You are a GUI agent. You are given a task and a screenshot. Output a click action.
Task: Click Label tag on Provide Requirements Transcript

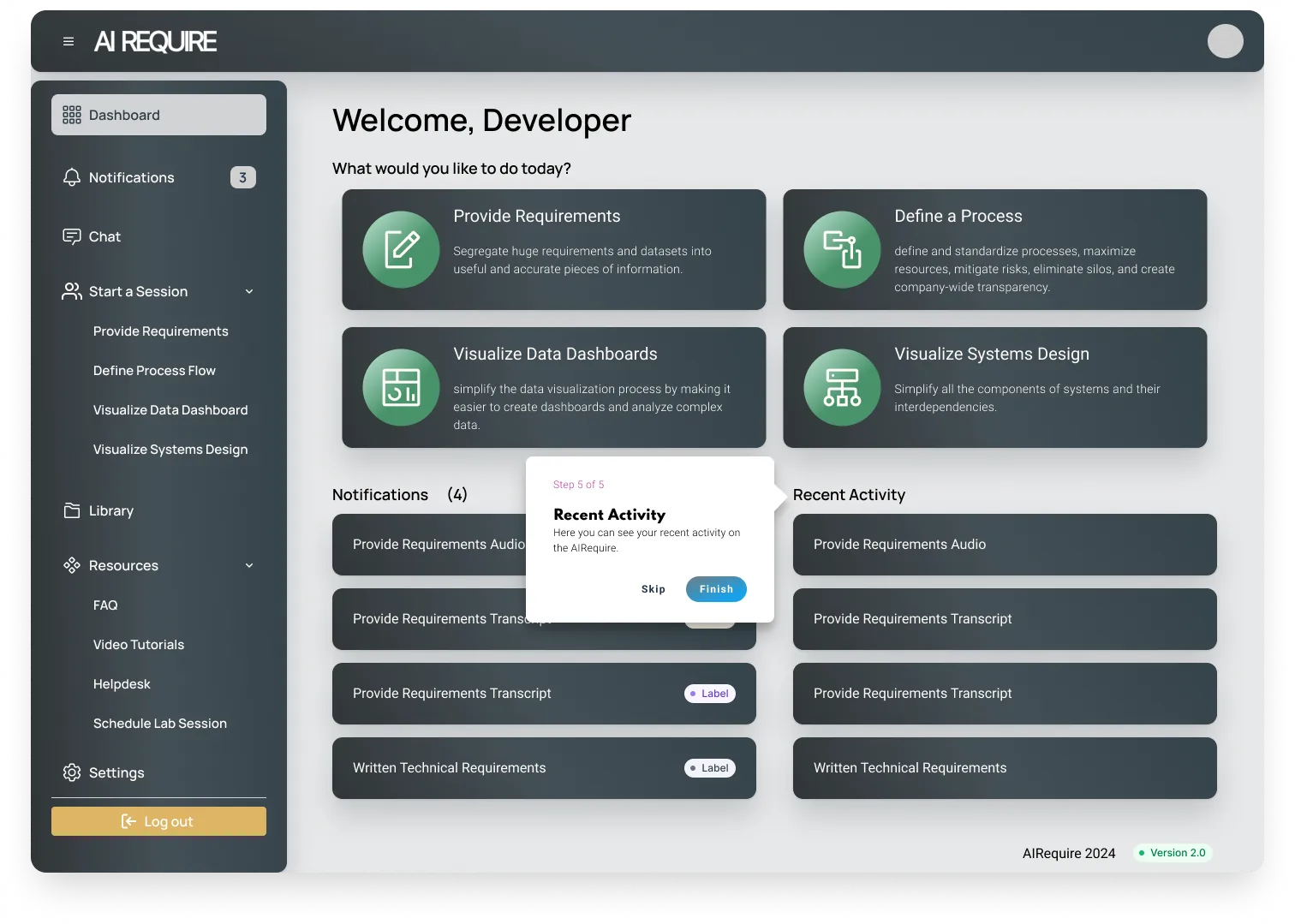pos(710,694)
